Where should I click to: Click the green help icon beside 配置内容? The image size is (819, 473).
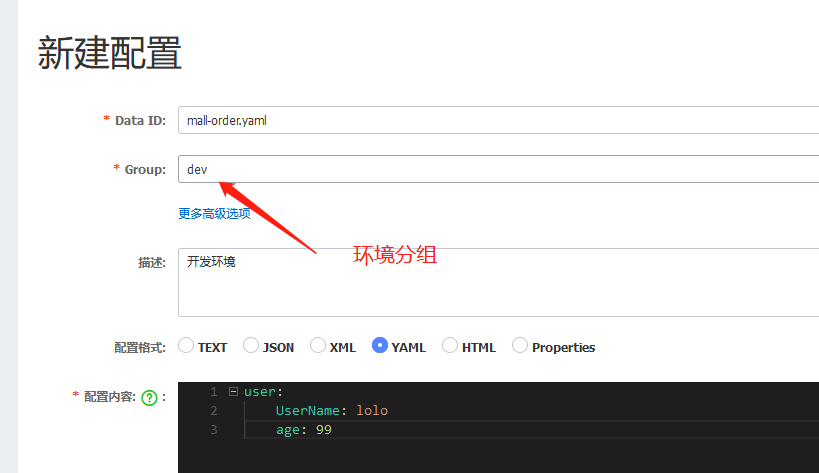[x=149, y=398]
